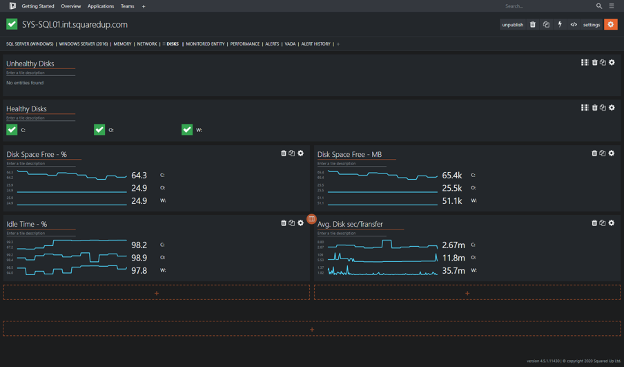
Task: Copy the Unhealthy Disks tile
Action: pos(603,62)
